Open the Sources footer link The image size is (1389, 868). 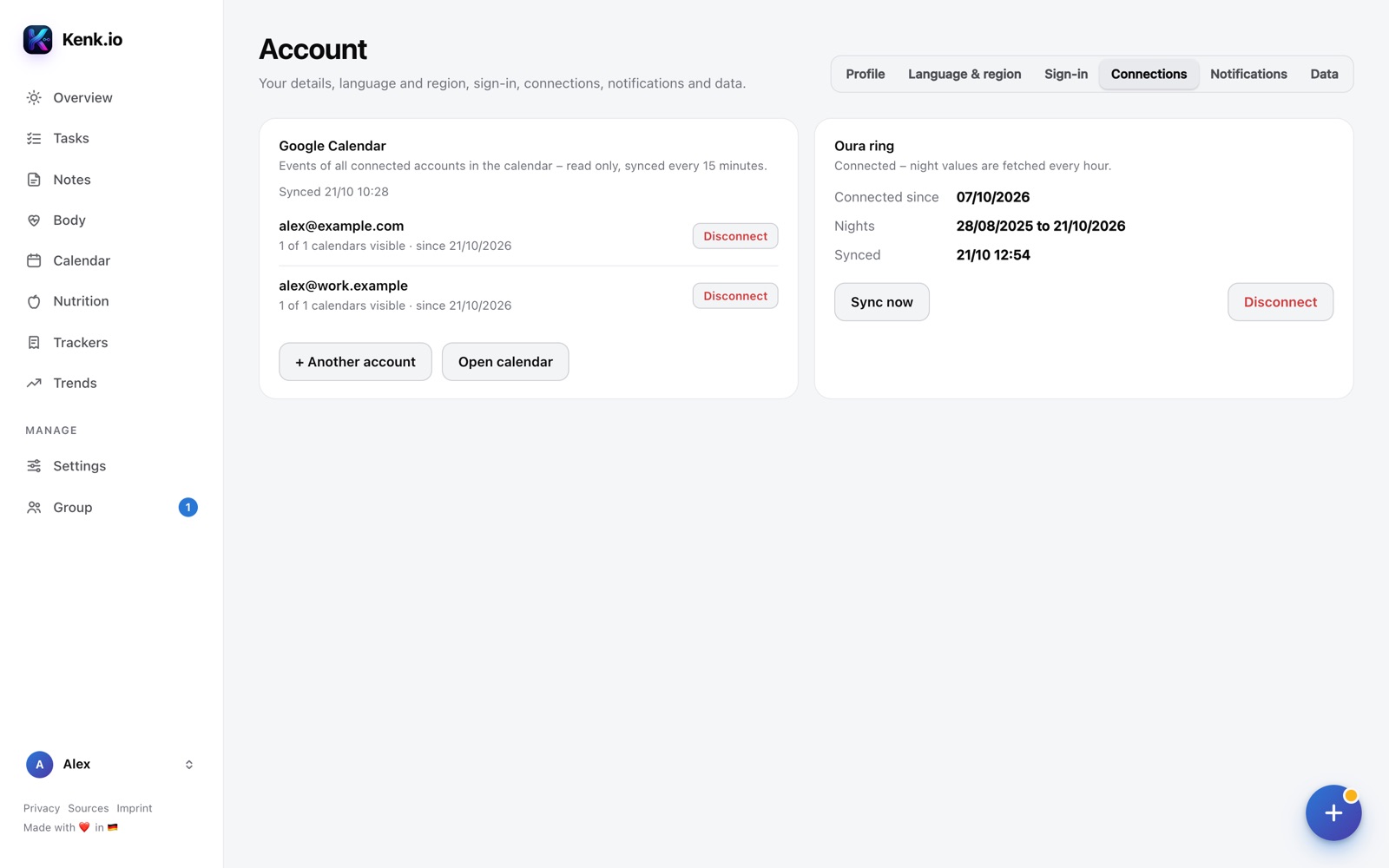pyautogui.click(x=89, y=808)
